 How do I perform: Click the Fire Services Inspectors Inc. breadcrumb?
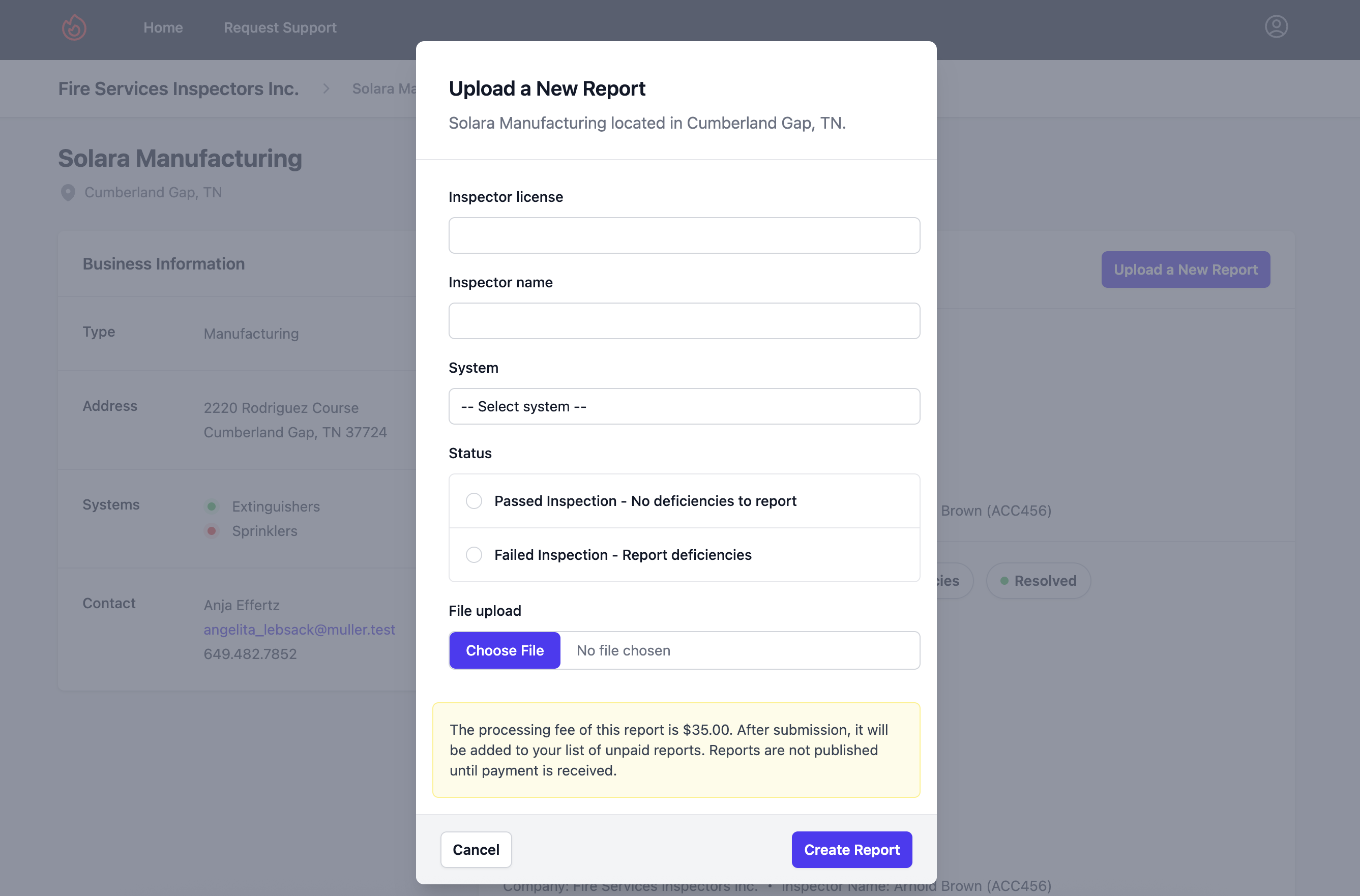point(178,88)
